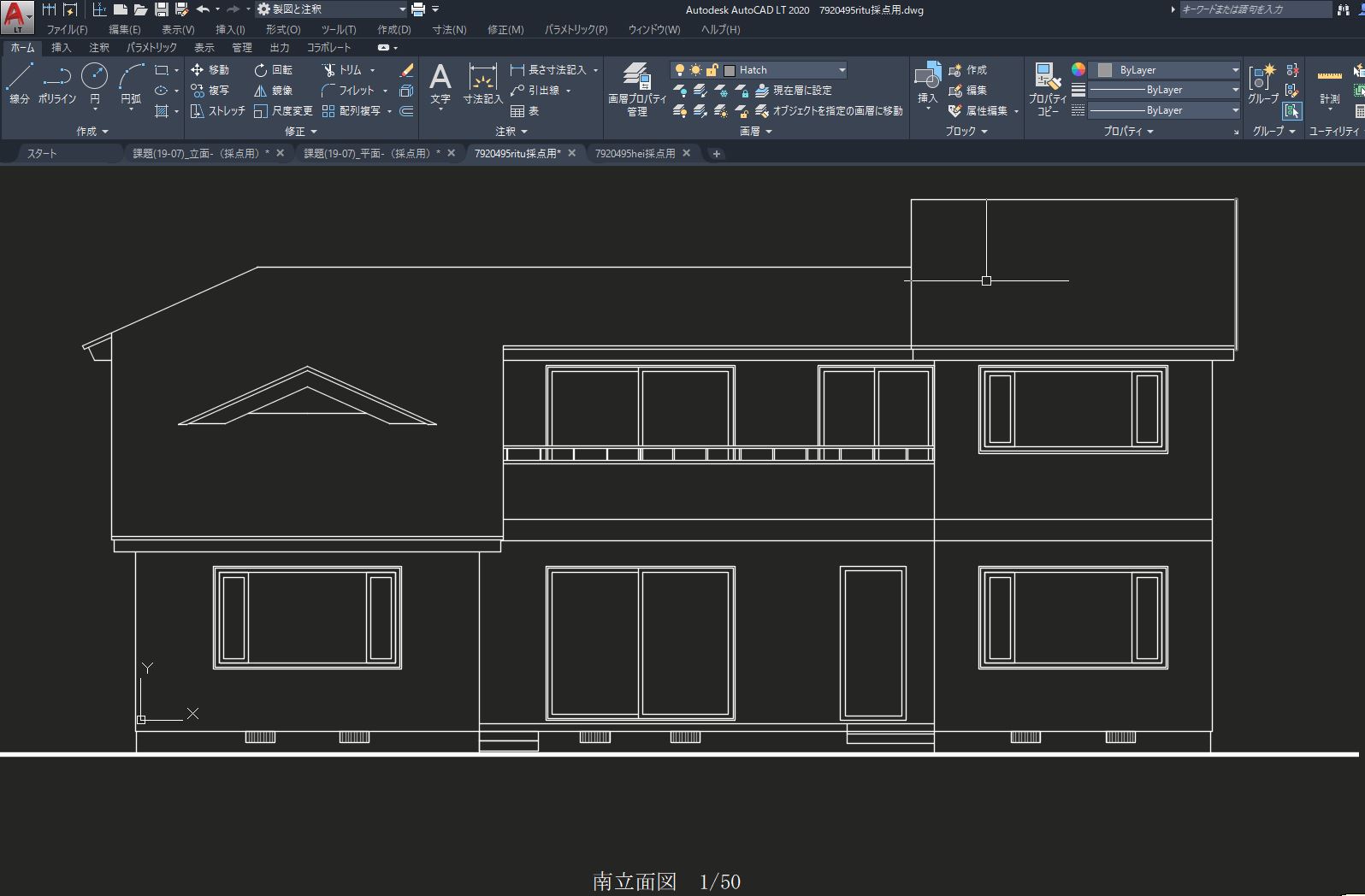
Task: Click the 表 (Table) tool
Action: click(524, 111)
